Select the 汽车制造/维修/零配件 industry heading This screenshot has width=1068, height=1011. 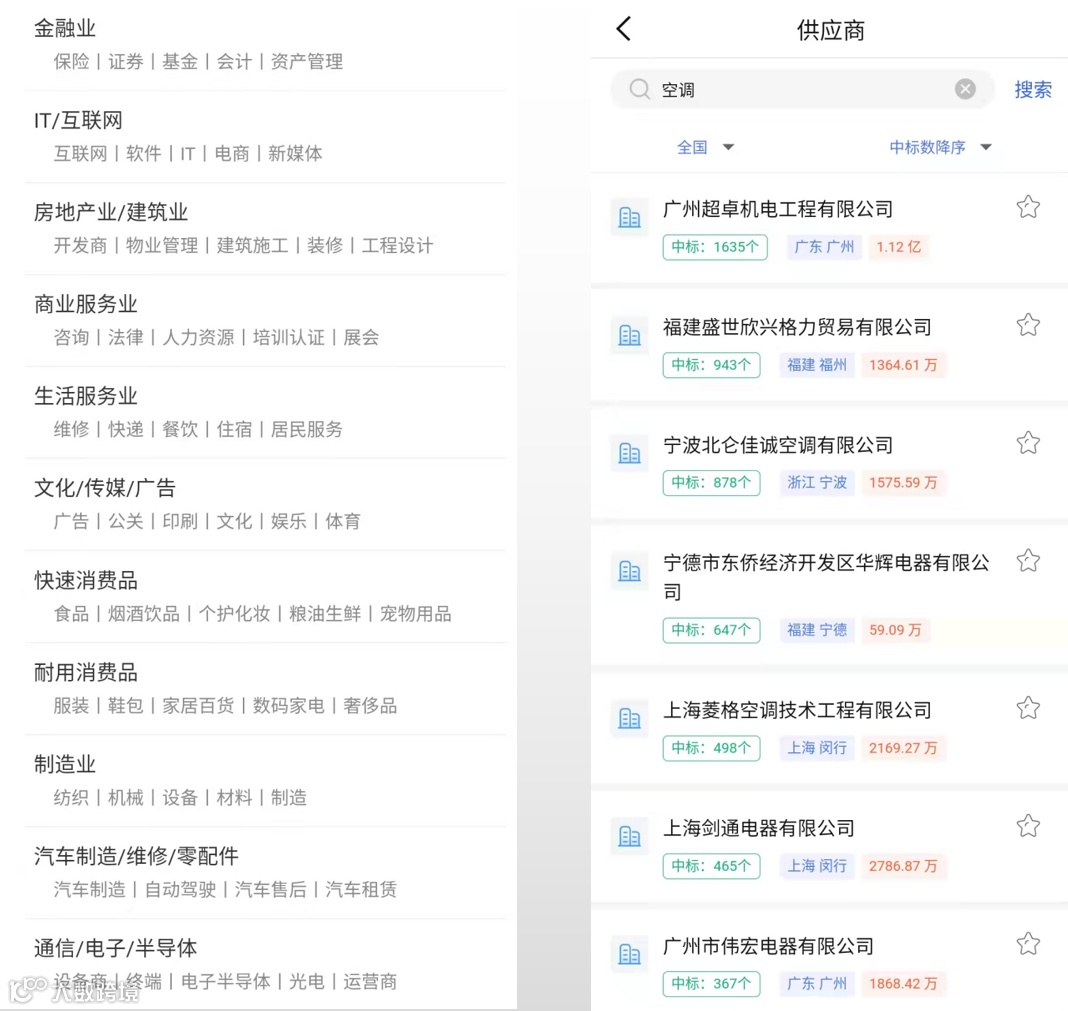coord(136,856)
